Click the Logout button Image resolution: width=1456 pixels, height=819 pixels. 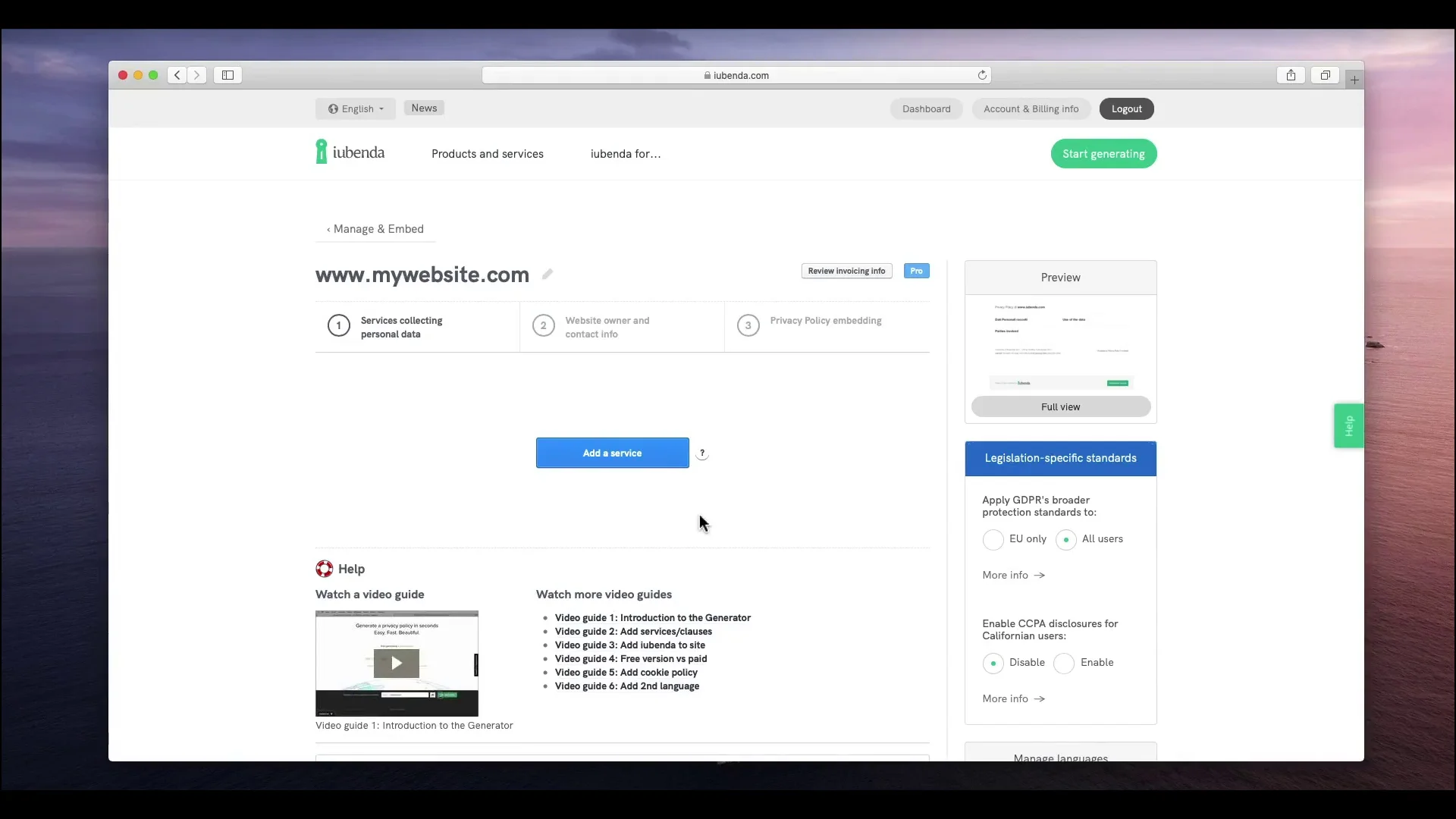tap(1126, 108)
